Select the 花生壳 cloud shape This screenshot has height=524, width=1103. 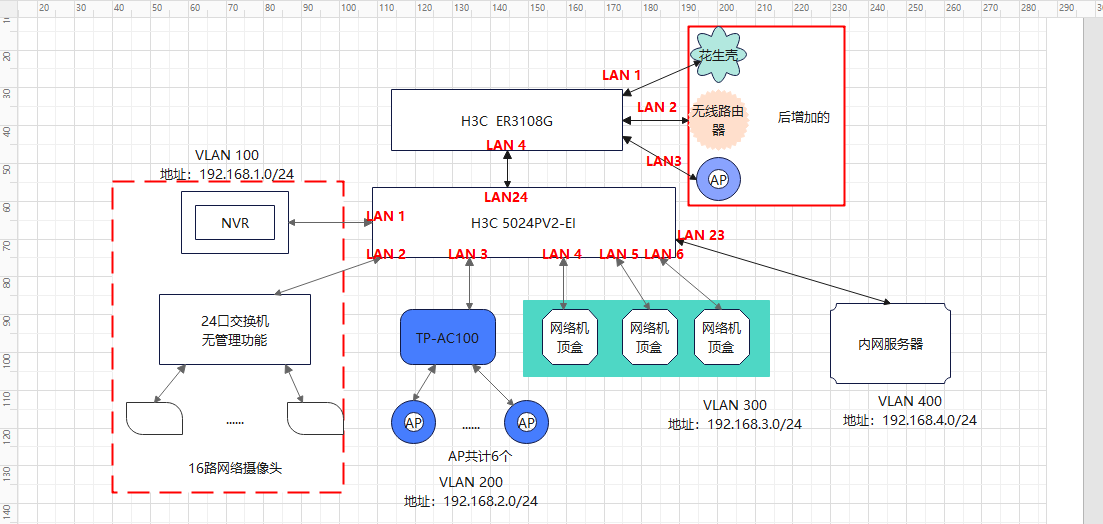(x=718, y=54)
